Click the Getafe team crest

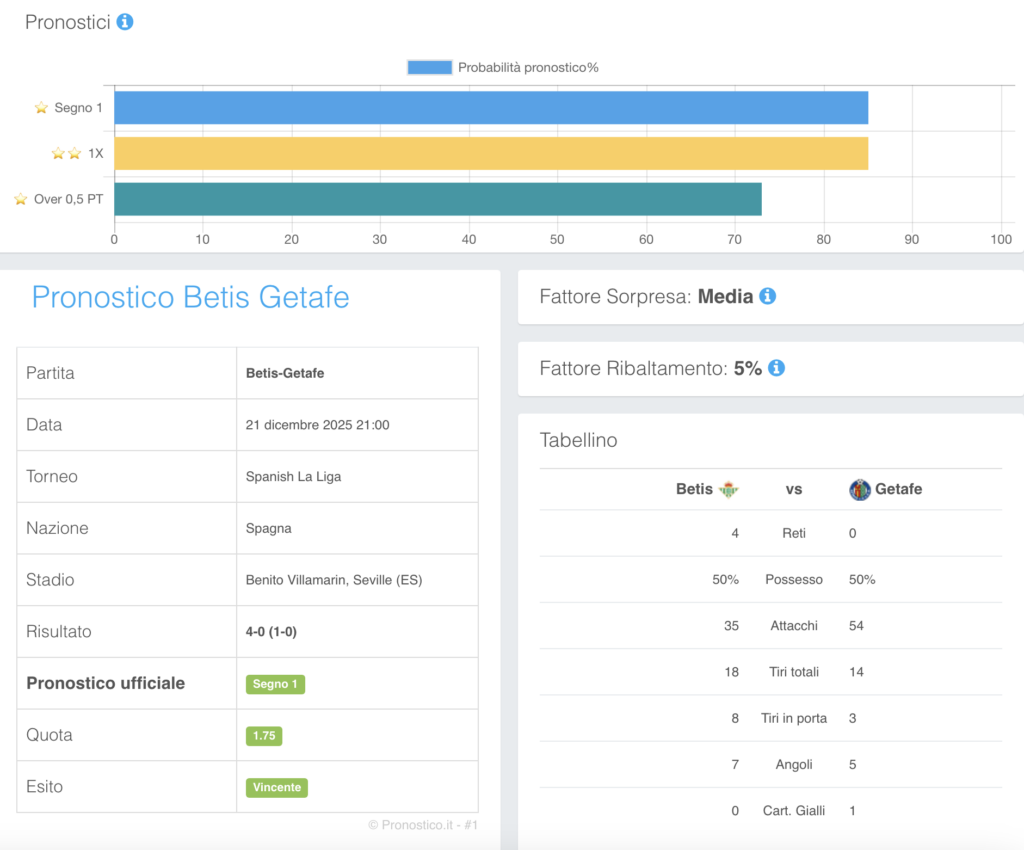point(859,489)
